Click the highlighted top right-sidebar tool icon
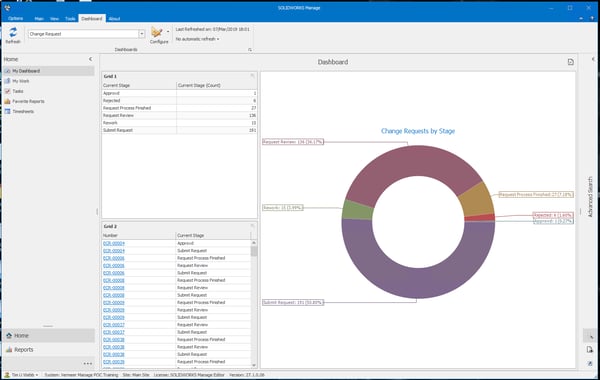 591,336
